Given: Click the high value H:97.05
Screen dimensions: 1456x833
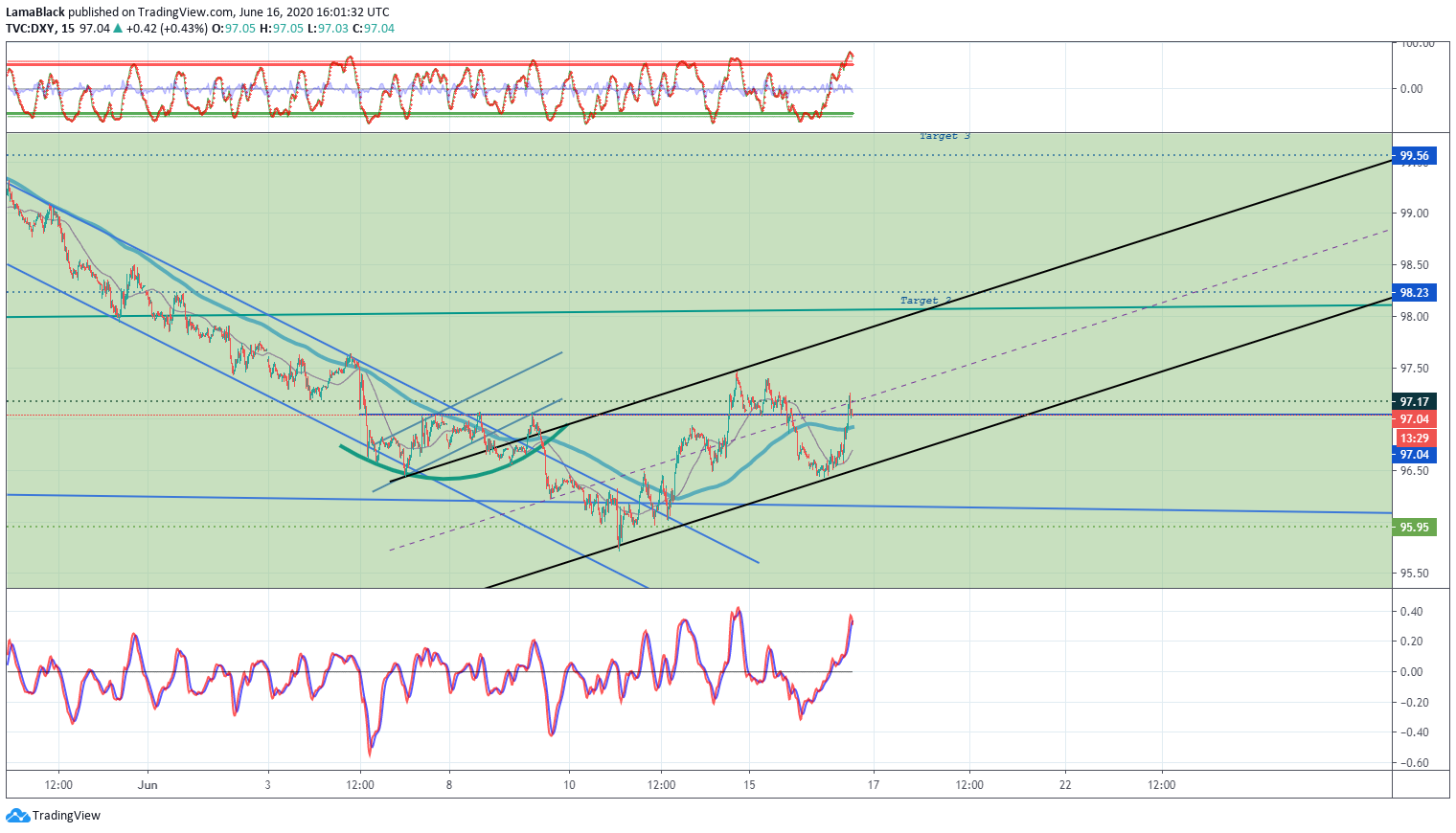Looking at the screenshot, I should point(281,29).
